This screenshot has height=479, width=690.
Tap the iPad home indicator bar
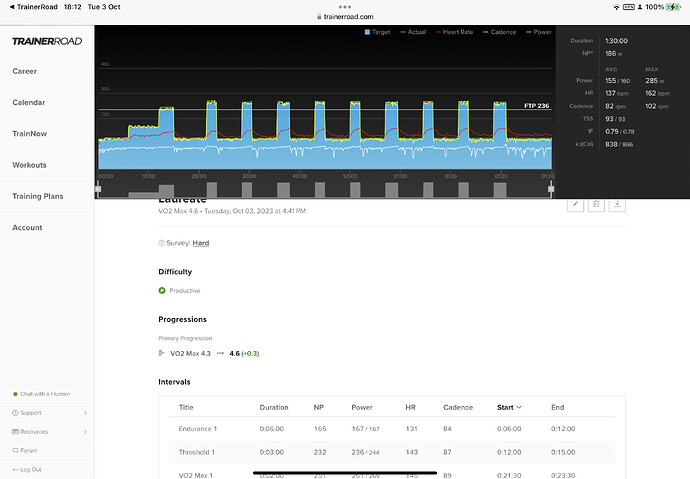(345, 473)
